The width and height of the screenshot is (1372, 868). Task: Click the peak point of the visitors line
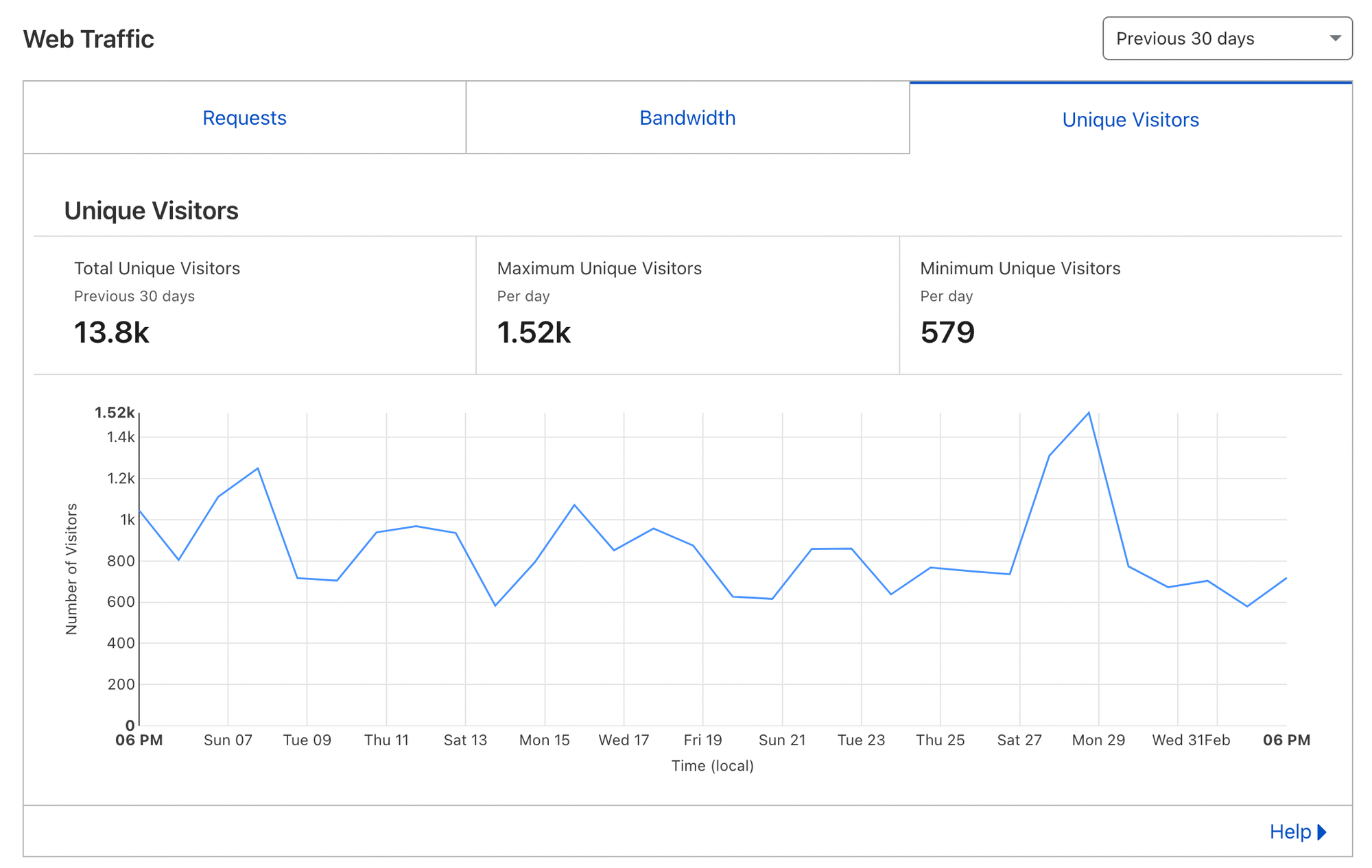pyautogui.click(x=1089, y=413)
